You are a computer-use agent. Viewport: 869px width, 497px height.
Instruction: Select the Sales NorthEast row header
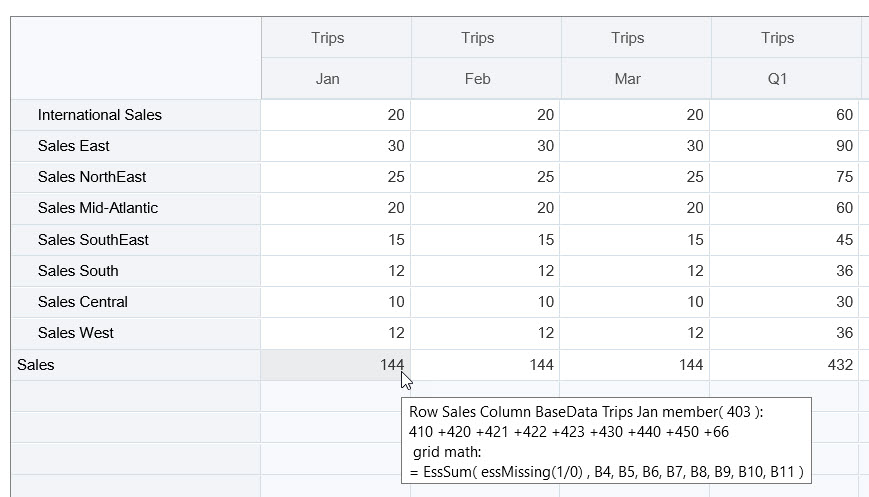tap(92, 177)
